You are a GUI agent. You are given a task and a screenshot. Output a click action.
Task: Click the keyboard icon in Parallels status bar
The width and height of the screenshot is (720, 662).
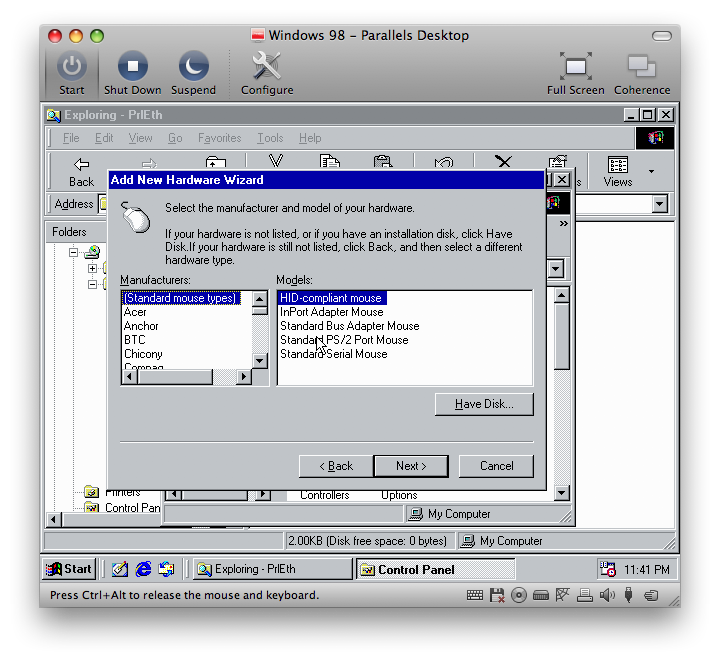pyautogui.click(x=475, y=595)
